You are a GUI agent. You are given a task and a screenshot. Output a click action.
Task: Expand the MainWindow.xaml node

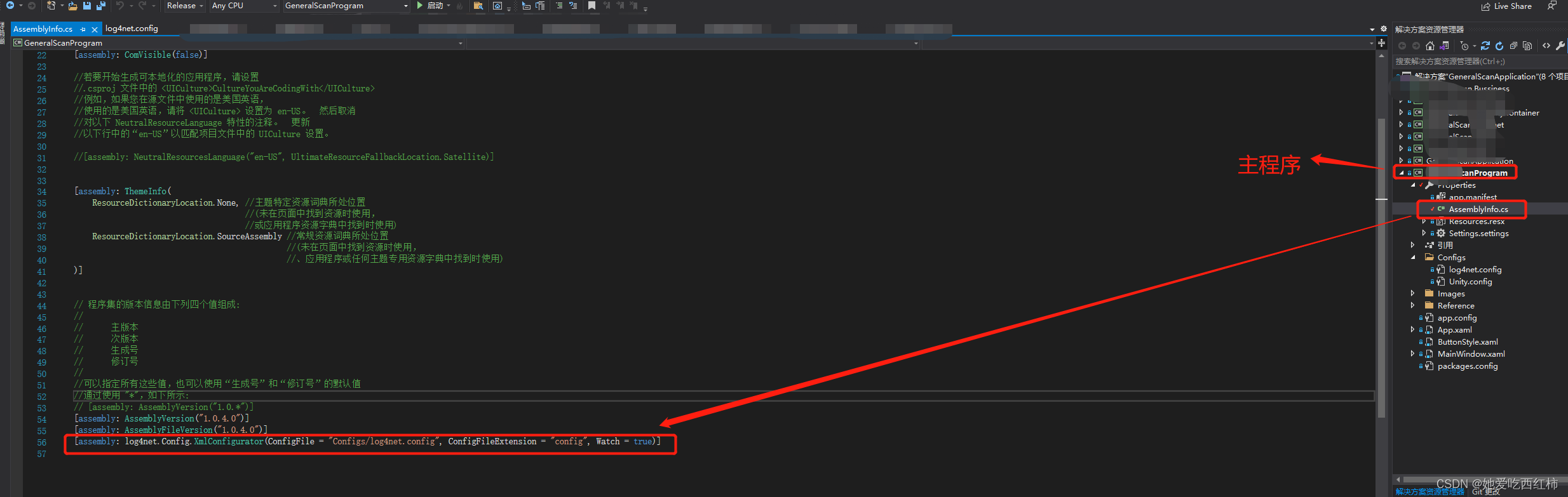1413,354
